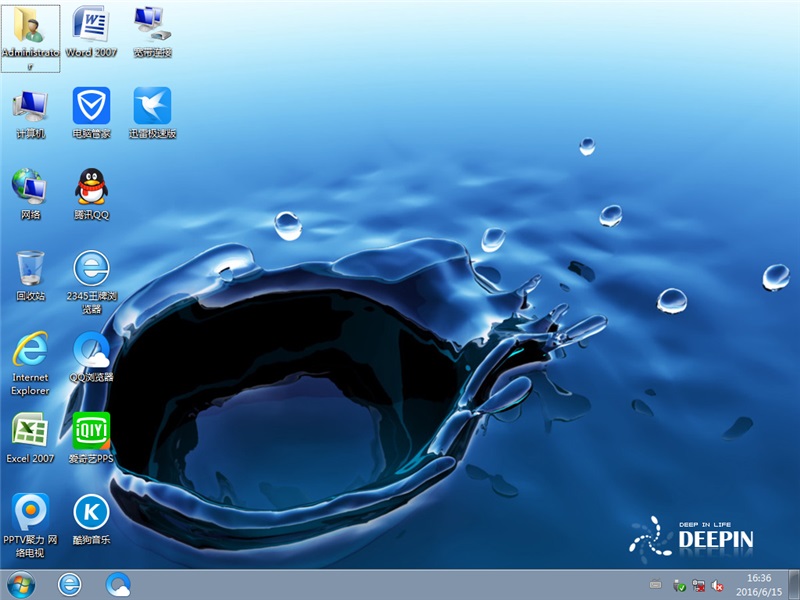Screen dimensions: 800x600
Task: Open the clock showing 16:36
Action: pyautogui.click(x=762, y=585)
